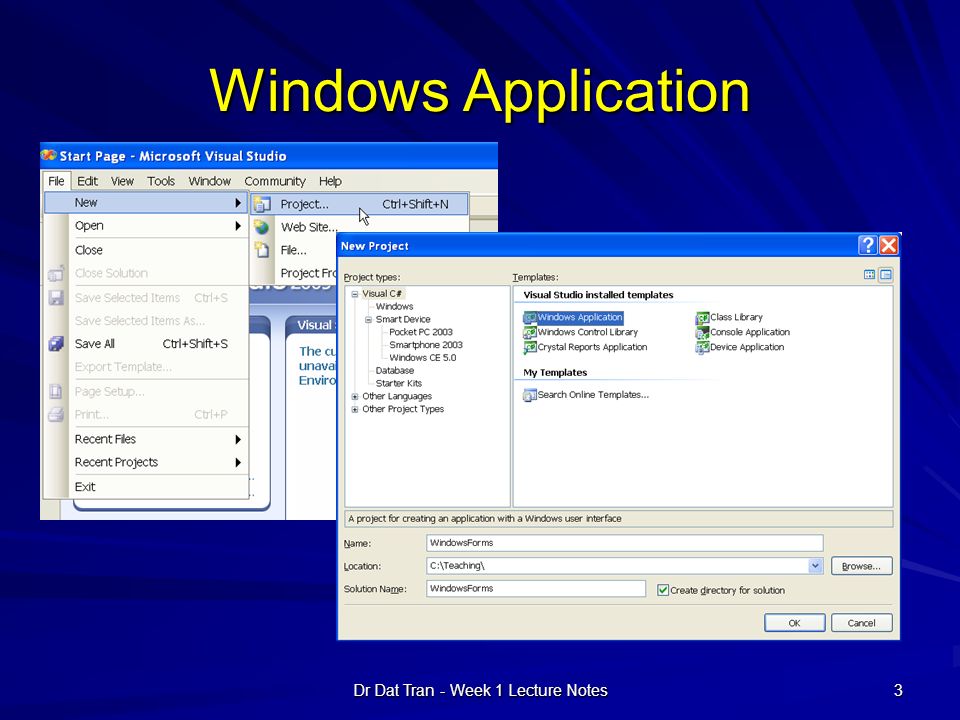Click the Browse... button
Viewport: 960px width, 720px height.
coord(861,566)
